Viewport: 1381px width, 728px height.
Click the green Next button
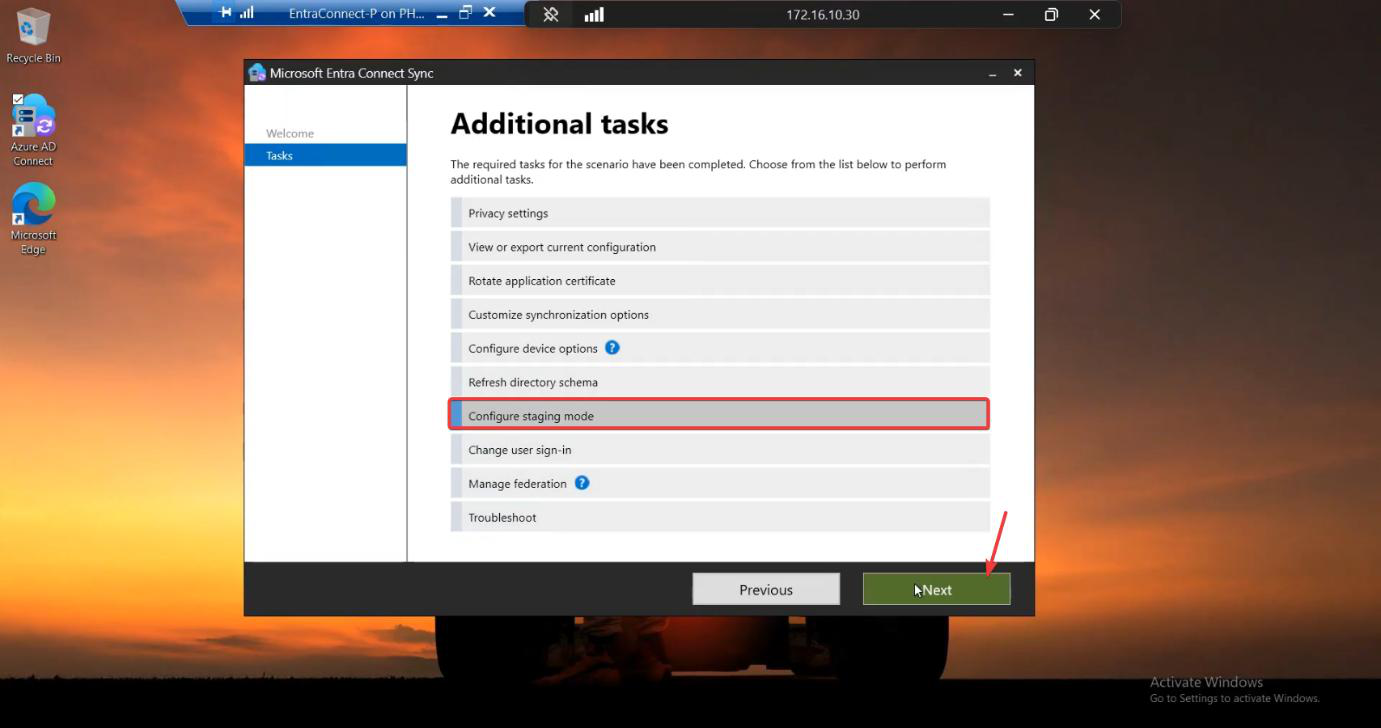pyautogui.click(x=936, y=589)
